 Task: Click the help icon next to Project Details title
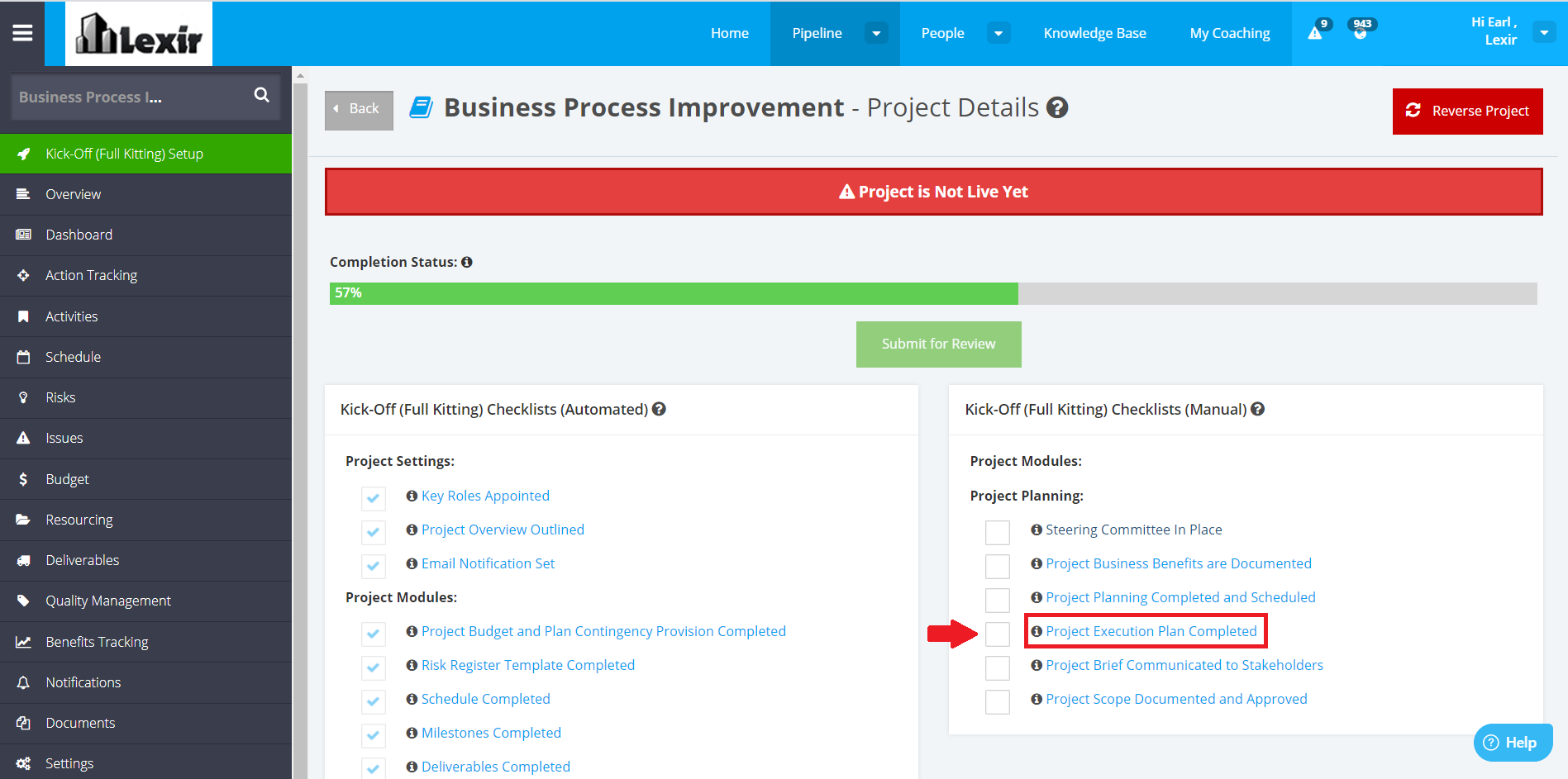point(1057,107)
